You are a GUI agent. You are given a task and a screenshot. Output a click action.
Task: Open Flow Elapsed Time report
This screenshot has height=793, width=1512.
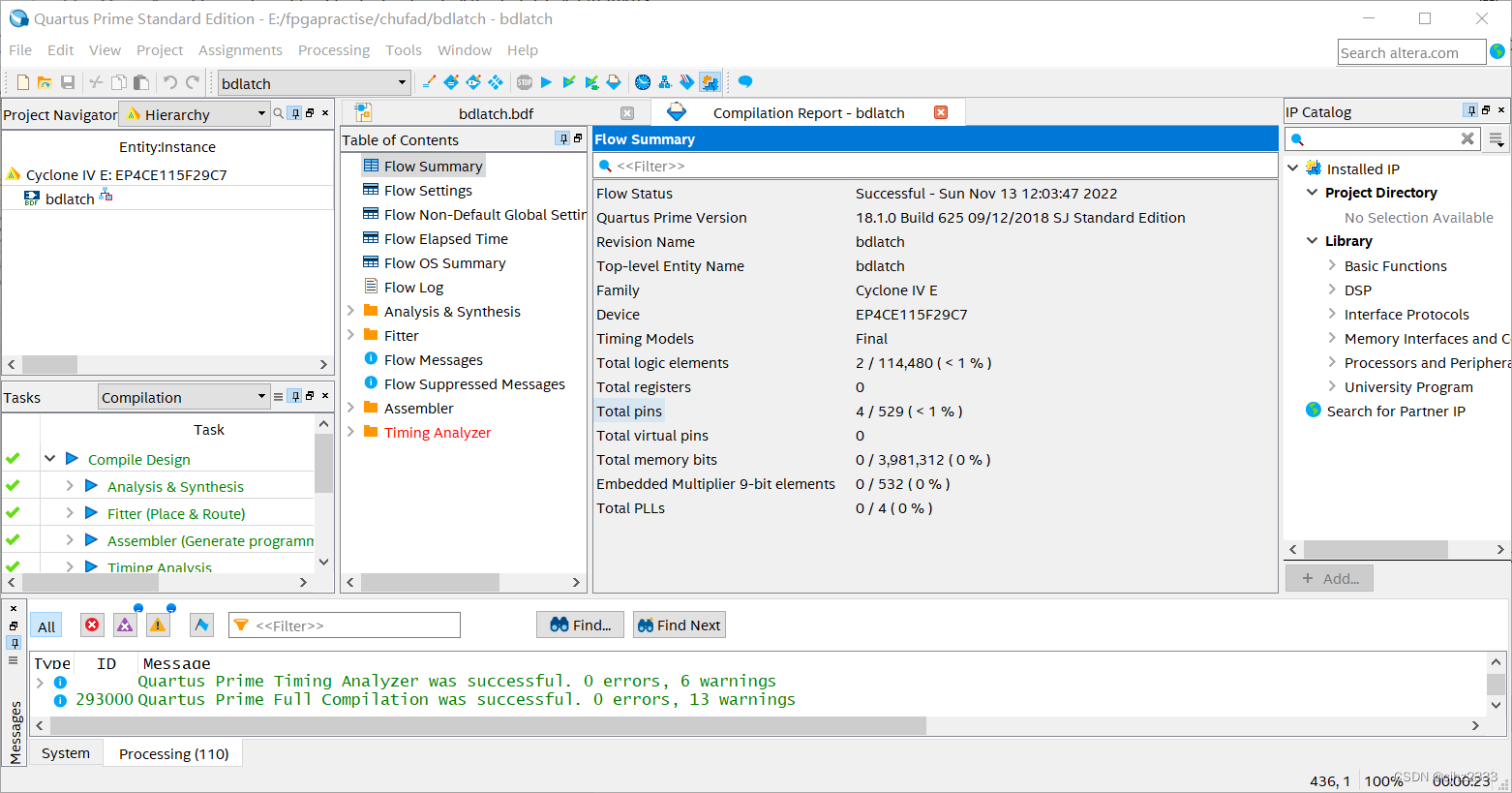445,238
